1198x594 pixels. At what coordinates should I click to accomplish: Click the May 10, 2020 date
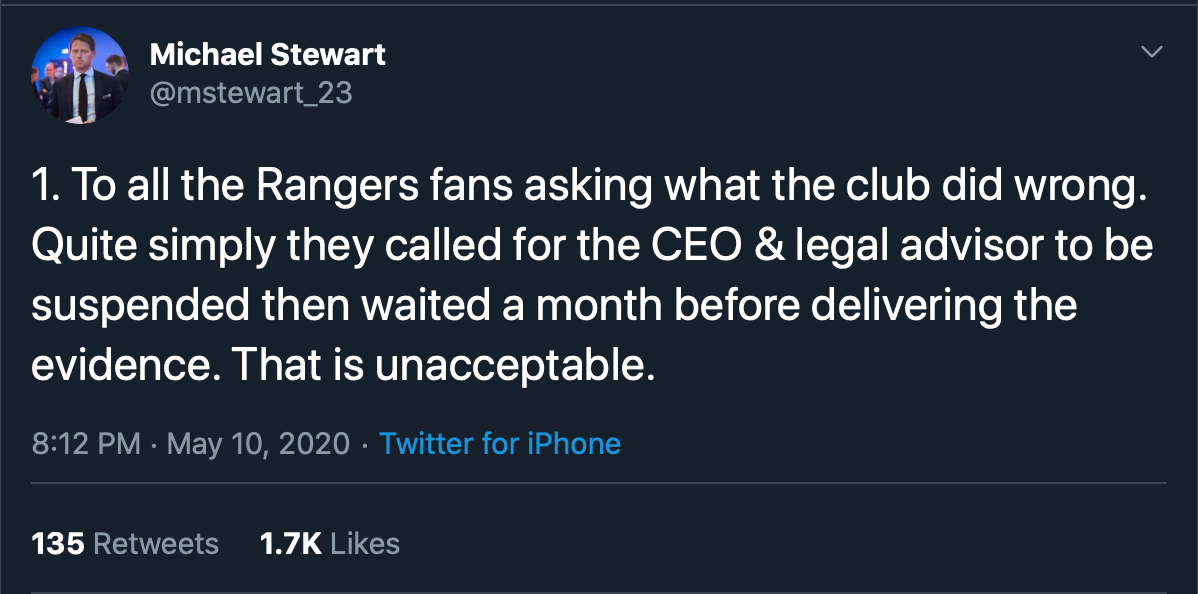(x=258, y=444)
